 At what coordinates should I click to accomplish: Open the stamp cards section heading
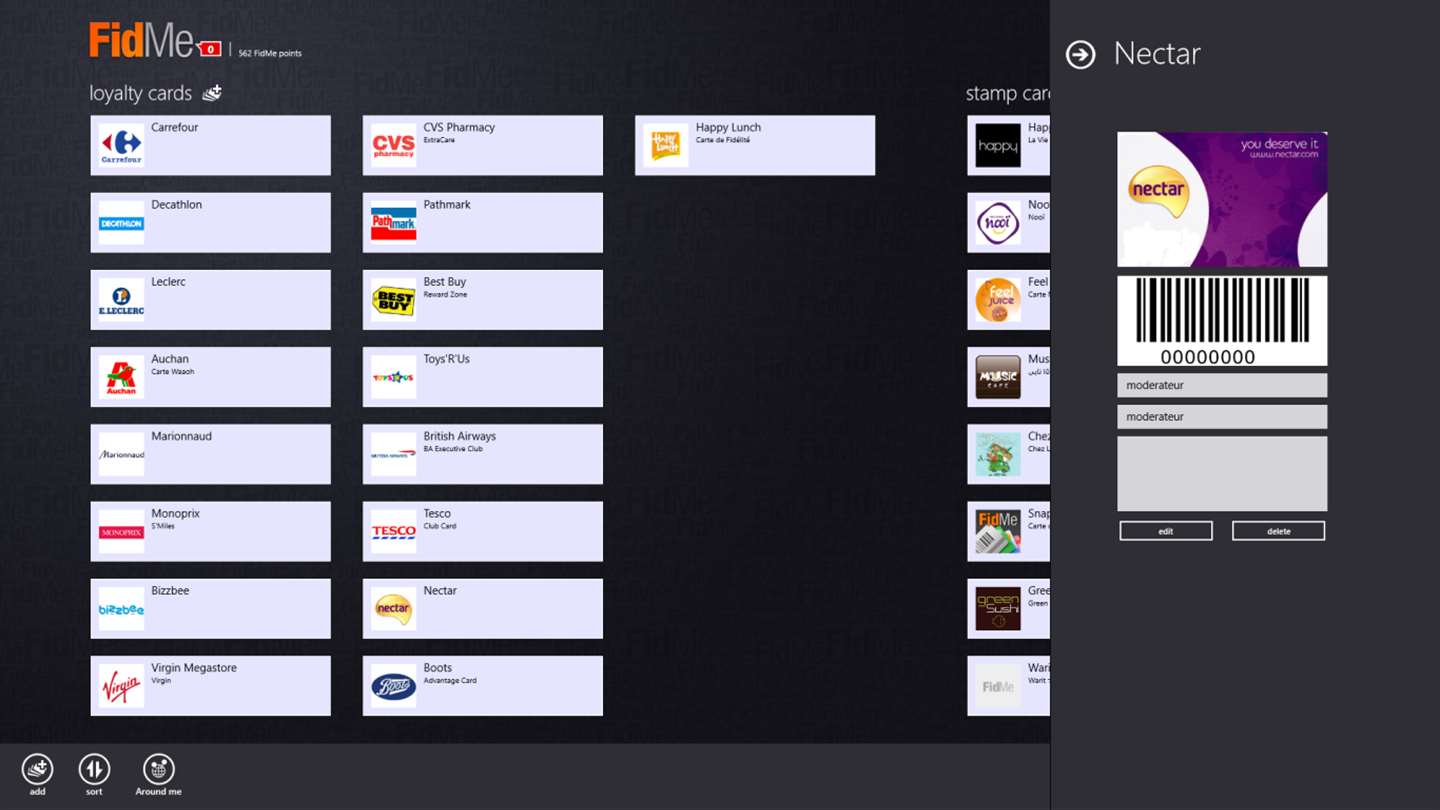coord(1008,93)
